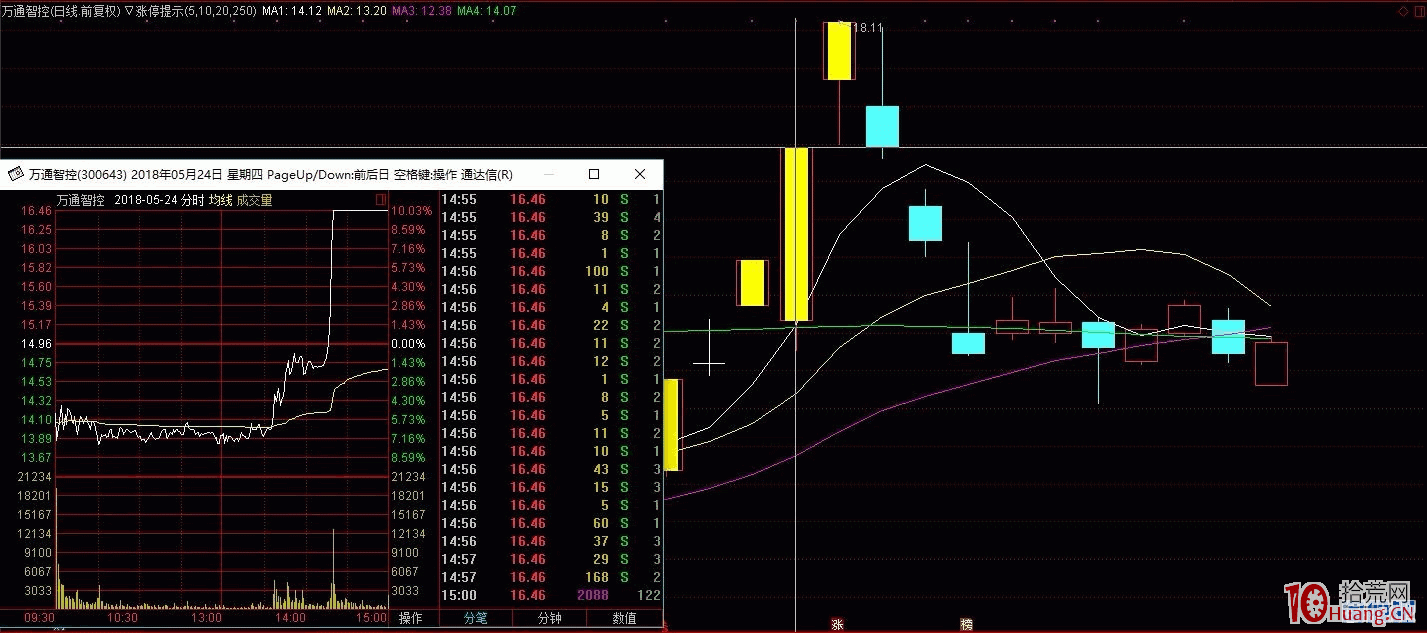1427x633 pixels.
Task: Minimize the 万通智控 intraday popup window
Action: tap(548, 174)
